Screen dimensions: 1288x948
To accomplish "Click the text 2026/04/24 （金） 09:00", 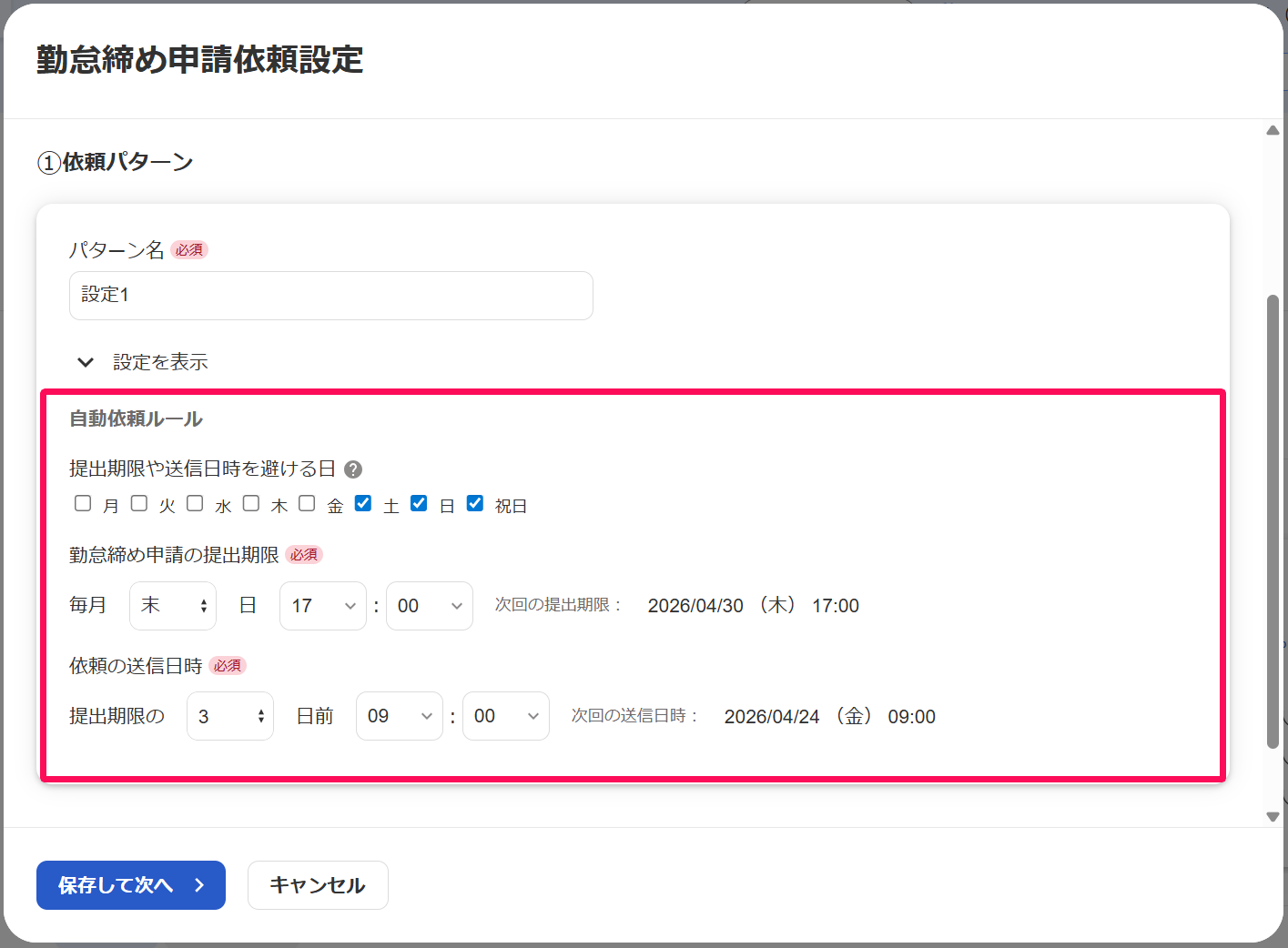I will tap(830, 717).
